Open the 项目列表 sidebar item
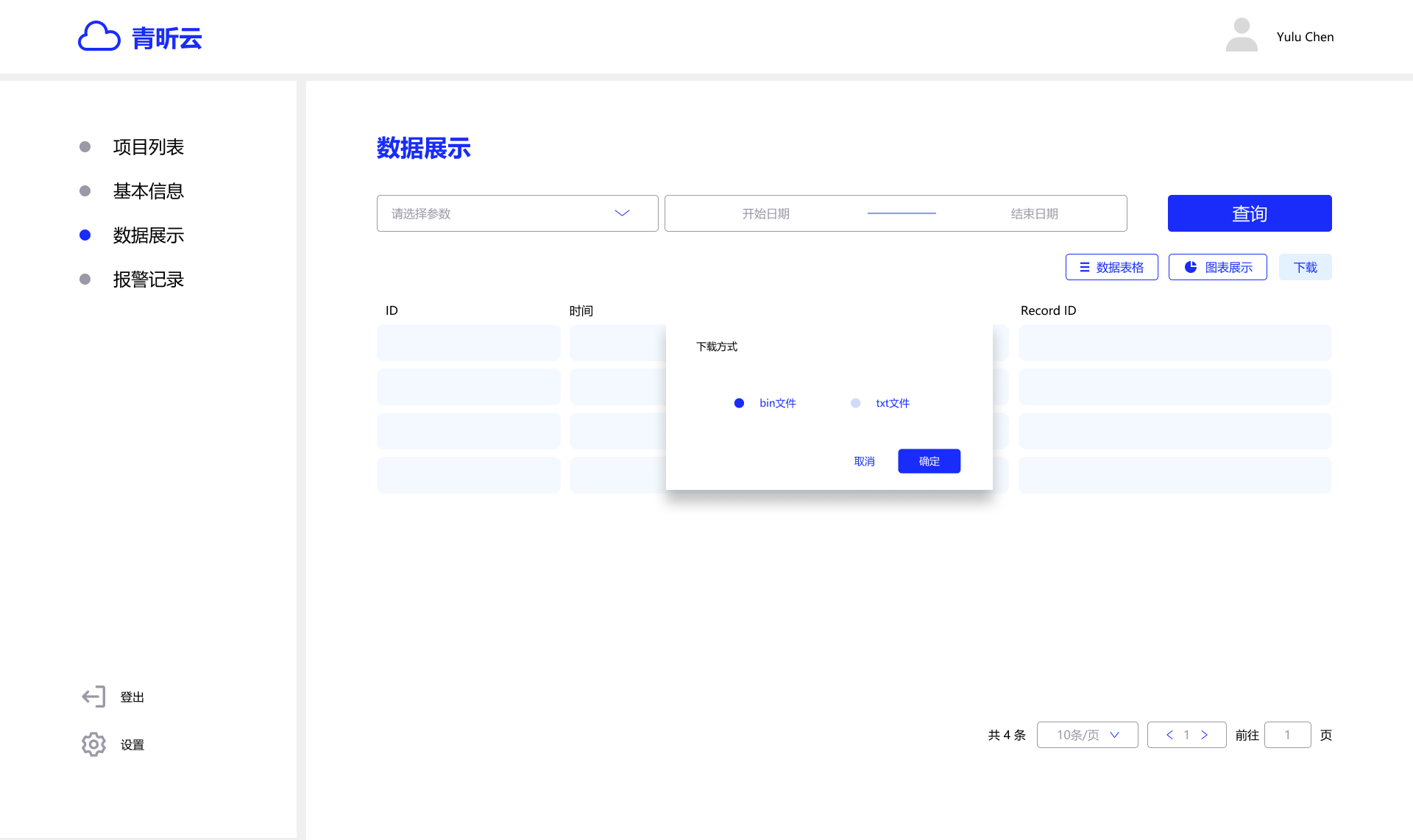 148,147
